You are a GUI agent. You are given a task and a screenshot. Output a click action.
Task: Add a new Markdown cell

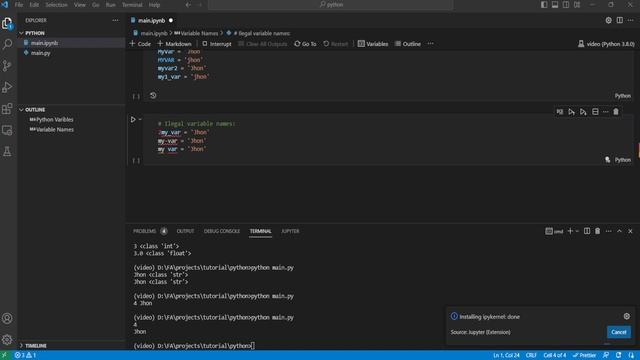pos(174,44)
